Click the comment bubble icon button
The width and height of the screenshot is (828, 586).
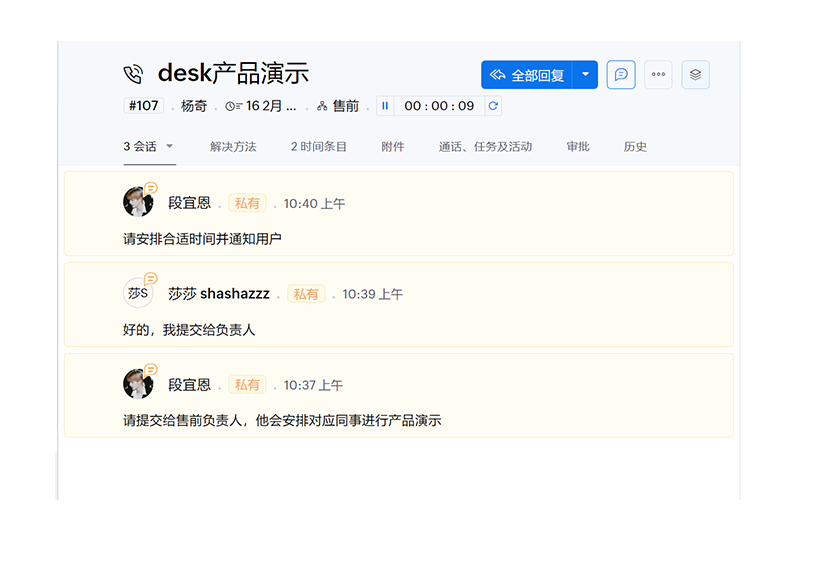[621, 74]
